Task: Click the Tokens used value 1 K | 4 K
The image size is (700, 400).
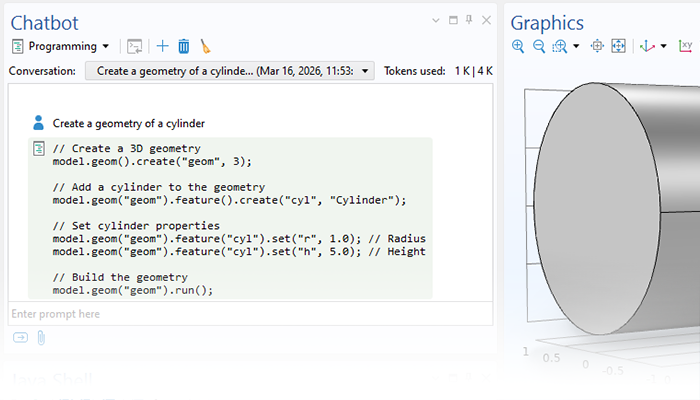Action: 474,71
